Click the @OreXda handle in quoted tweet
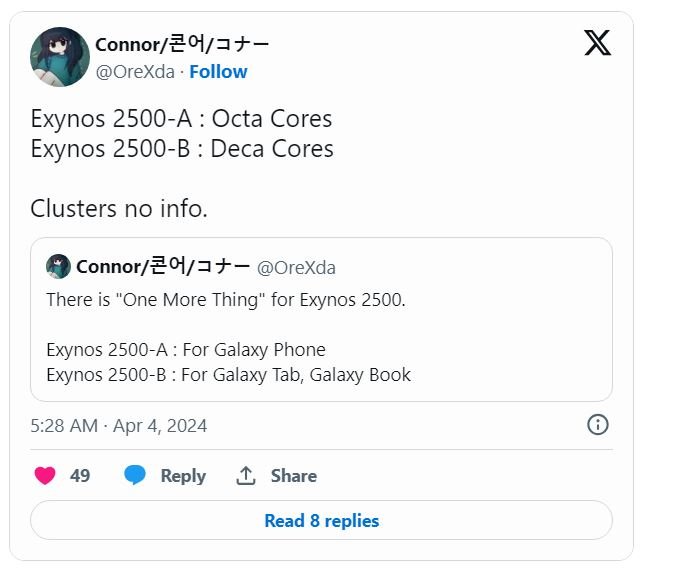The width and height of the screenshot is (678, 578). pyautogui.click(x=296, y=268)
